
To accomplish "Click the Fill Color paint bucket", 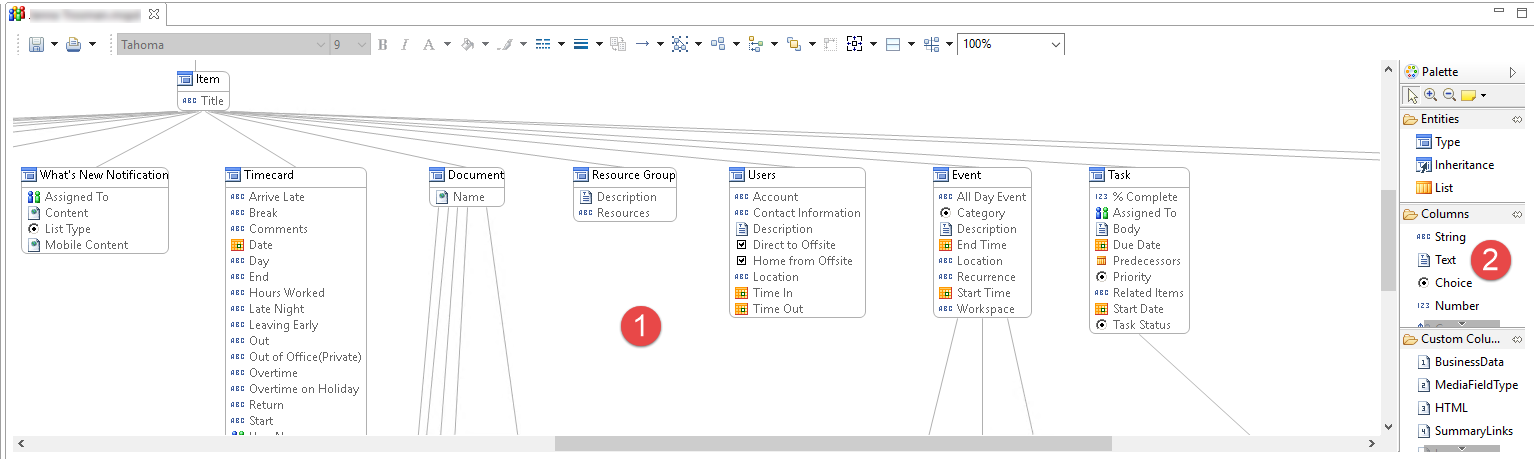I will coord(467,45).
